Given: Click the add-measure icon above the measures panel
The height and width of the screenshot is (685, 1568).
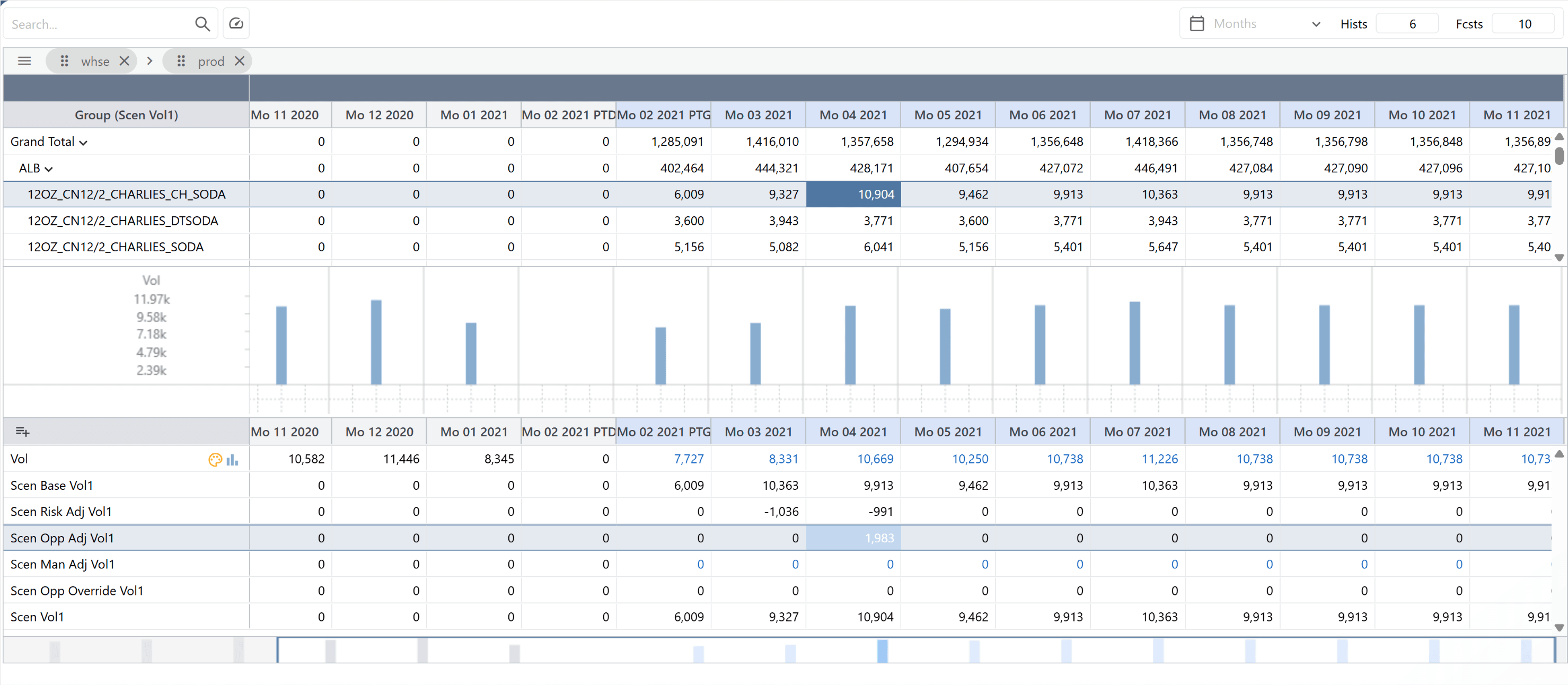Looking at the screenshot, I should [x=22, y=431].
